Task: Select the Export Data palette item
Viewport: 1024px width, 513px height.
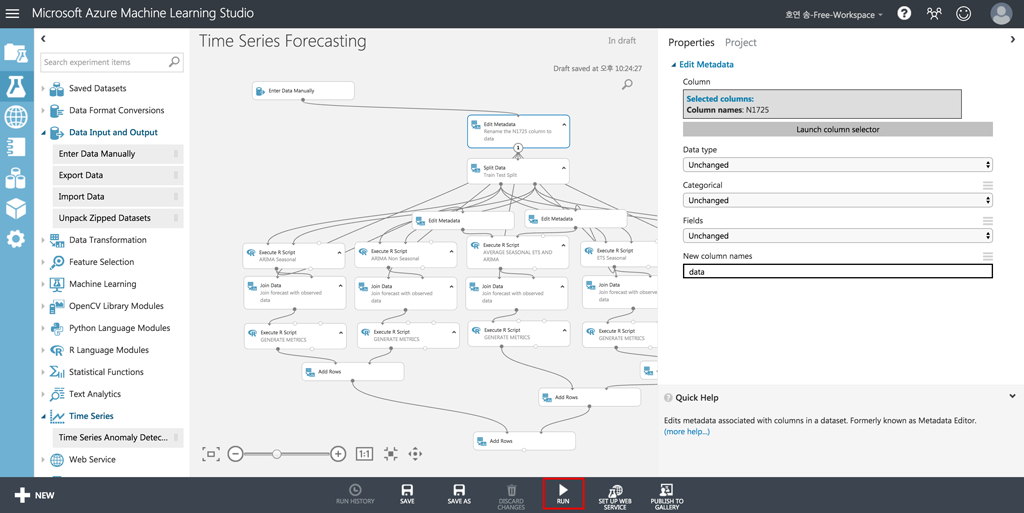Action: click(x=118, y=176)
